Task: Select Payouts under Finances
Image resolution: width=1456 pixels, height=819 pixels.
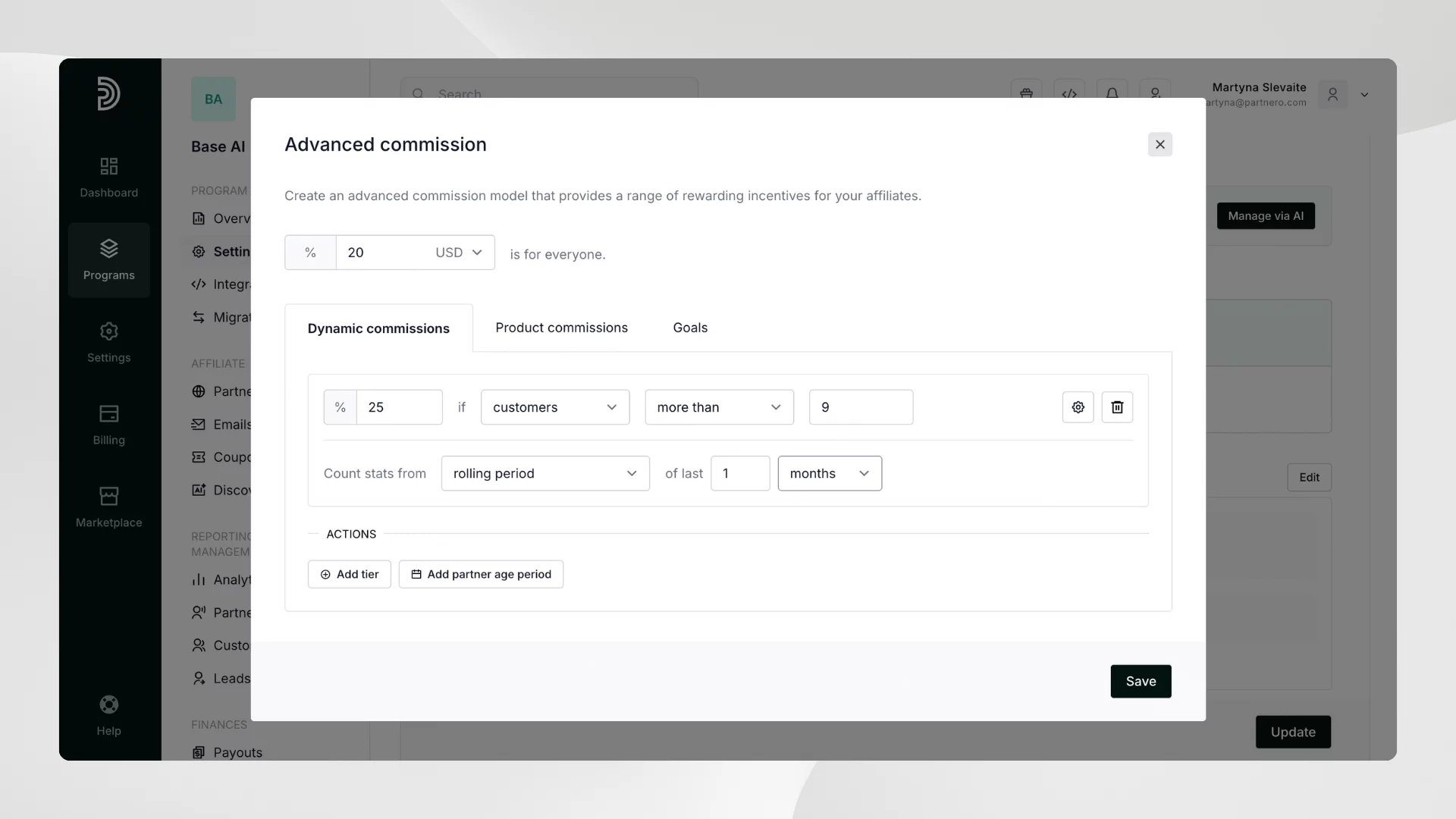Action: [236, 752]
